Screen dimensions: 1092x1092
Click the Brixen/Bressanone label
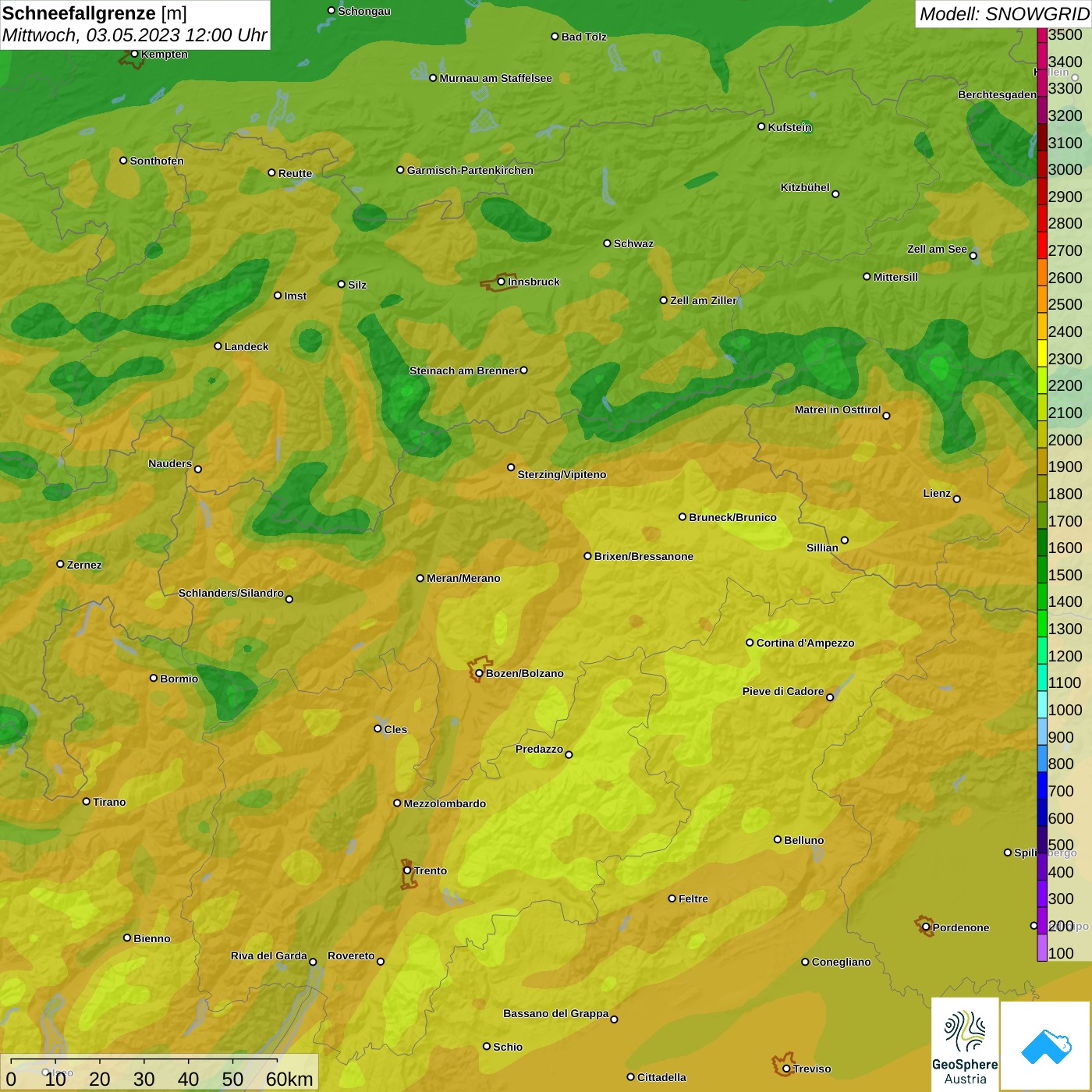point(644,556)
